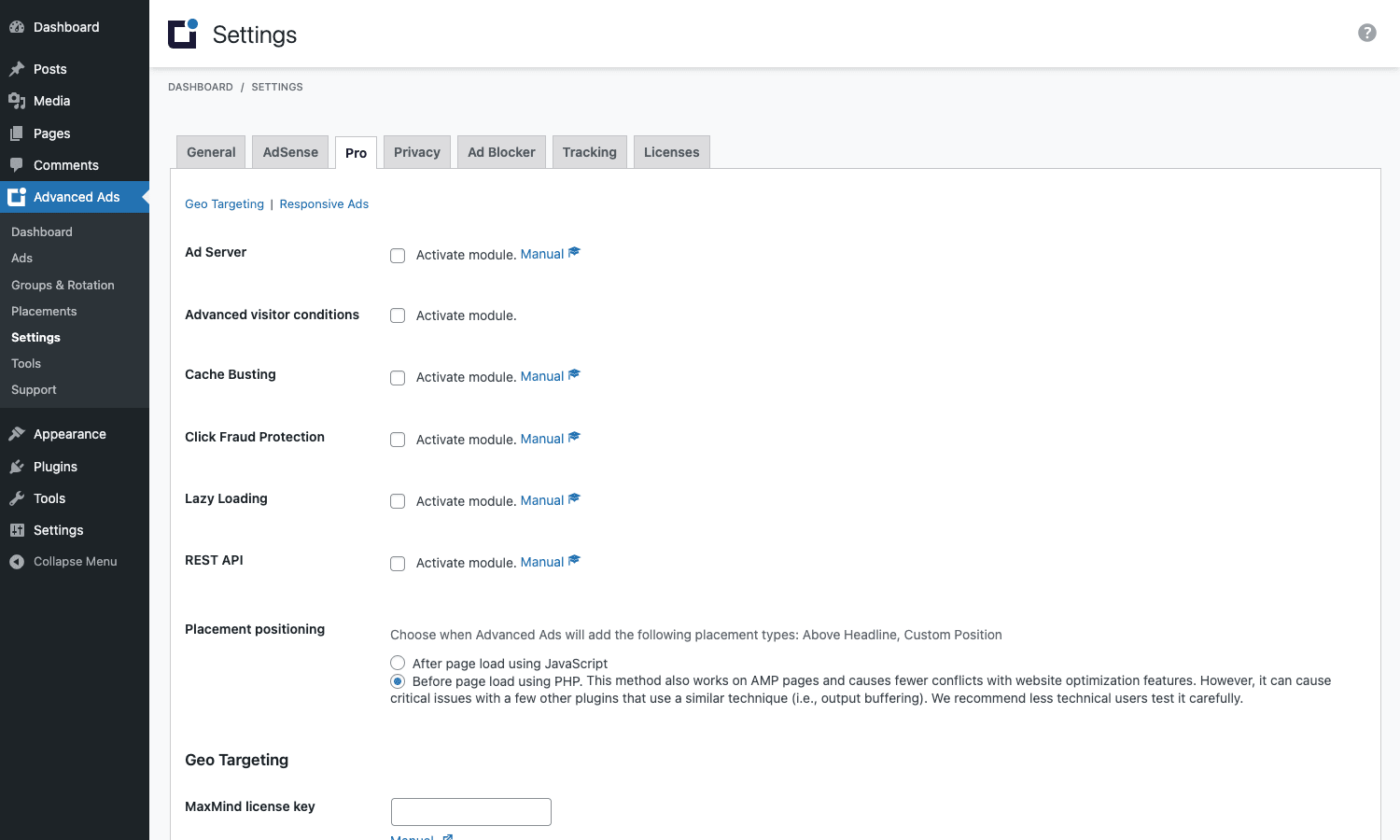The height and width of the screenshot is (840, 1400).
Task: Open Advanced Ads Tools submenu item
Action: tap(26, 363)
